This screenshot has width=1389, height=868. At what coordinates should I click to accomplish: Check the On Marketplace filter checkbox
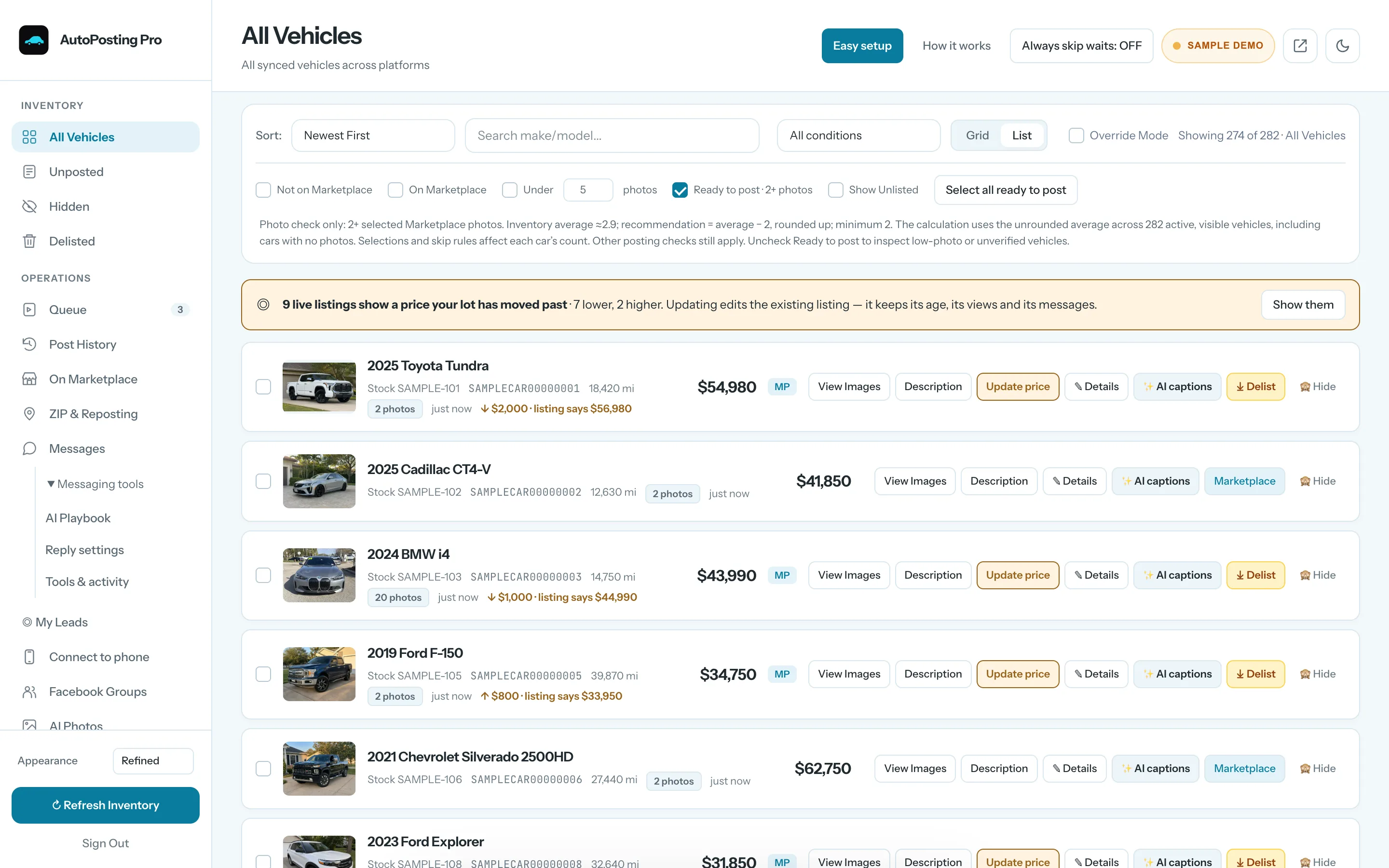point(395,190)
